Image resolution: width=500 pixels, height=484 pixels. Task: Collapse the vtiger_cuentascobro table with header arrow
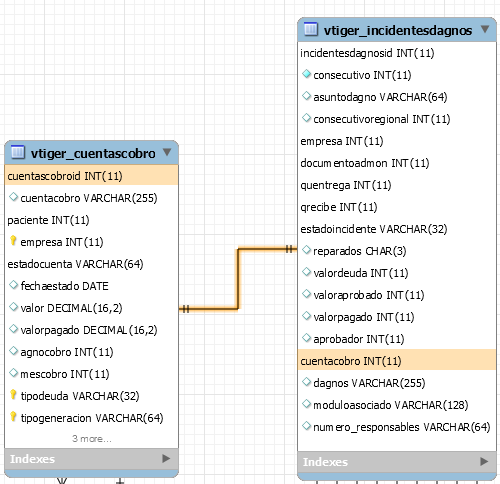[x=167, y=152]
